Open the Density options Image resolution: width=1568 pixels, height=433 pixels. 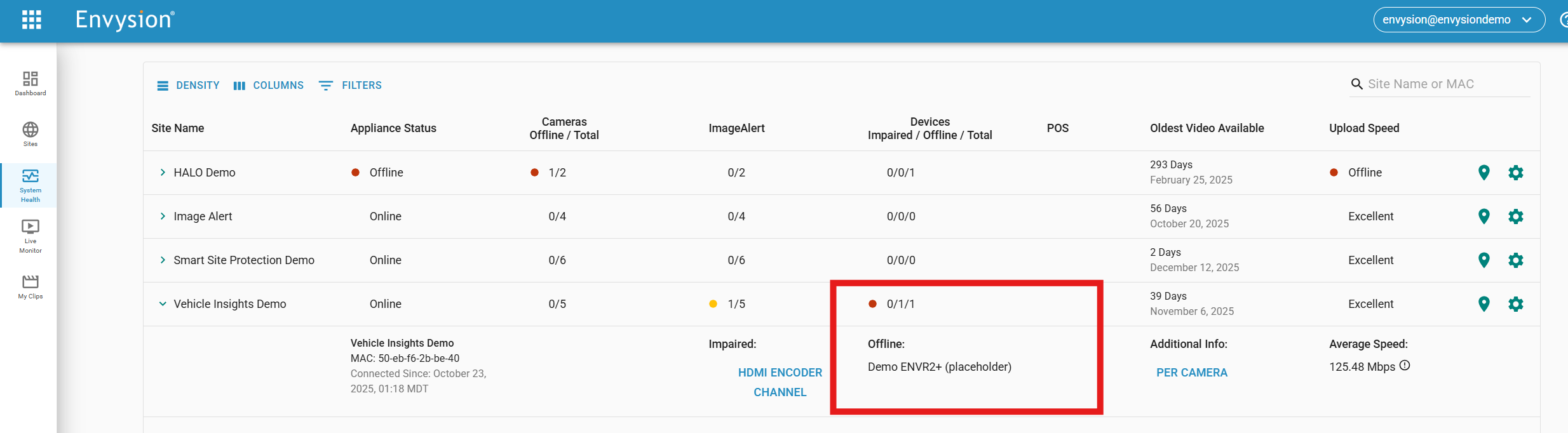(188, 86)
